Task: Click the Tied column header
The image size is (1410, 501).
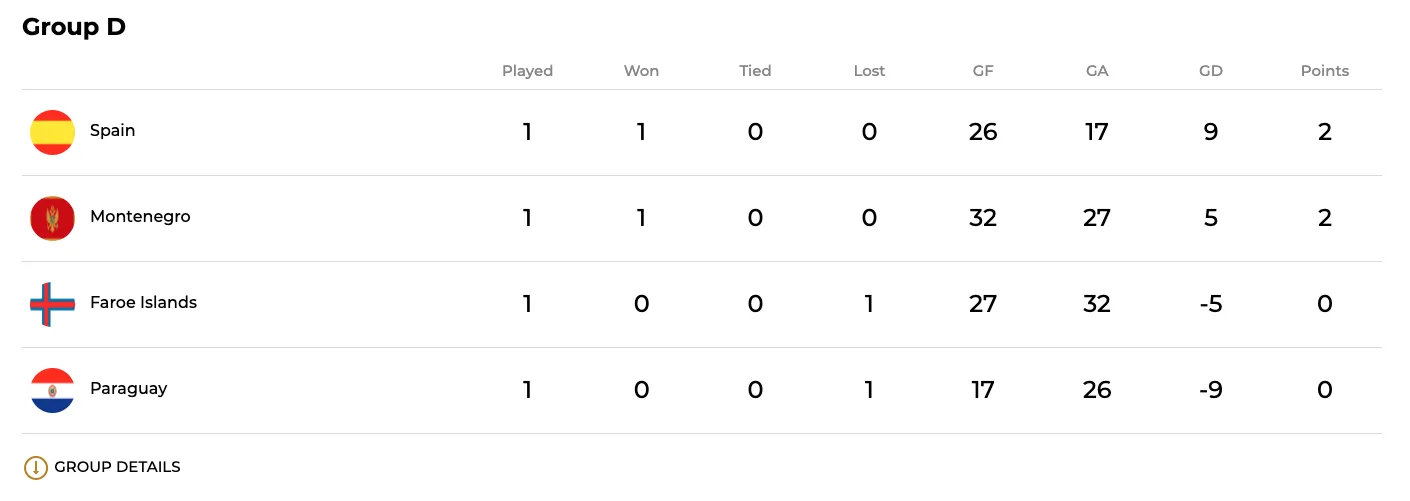Action: pos(755,71)
